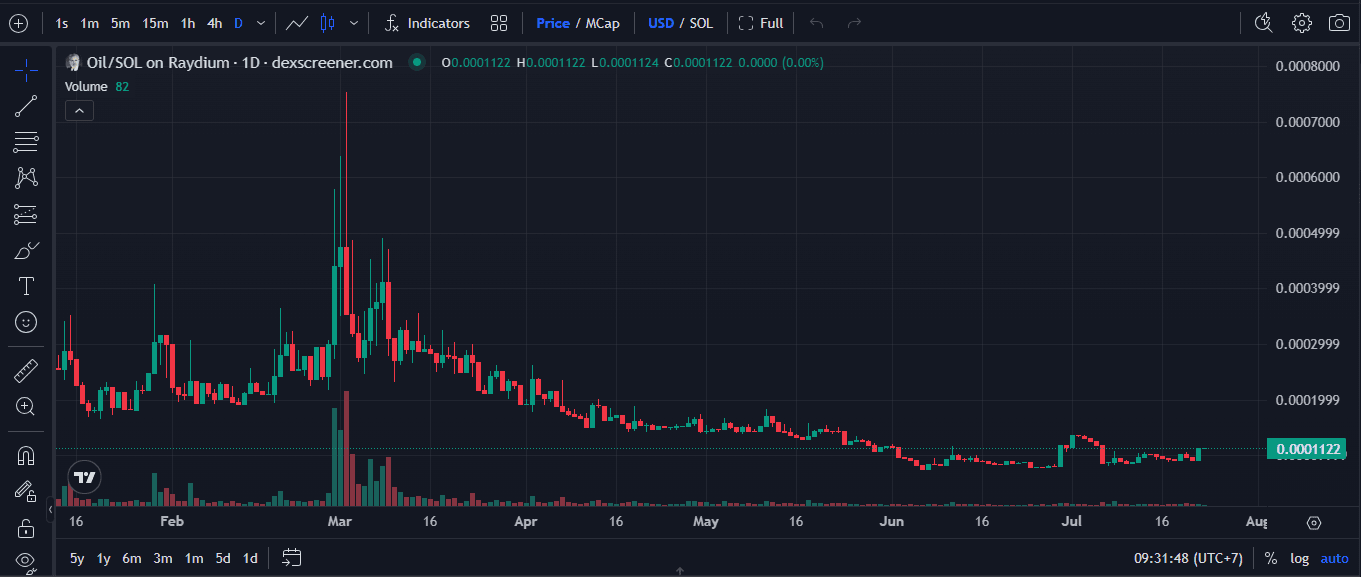This screenshot has height=577, width=1361.
Task: Toggle lock all drawings
Action: tap(26, 527)
